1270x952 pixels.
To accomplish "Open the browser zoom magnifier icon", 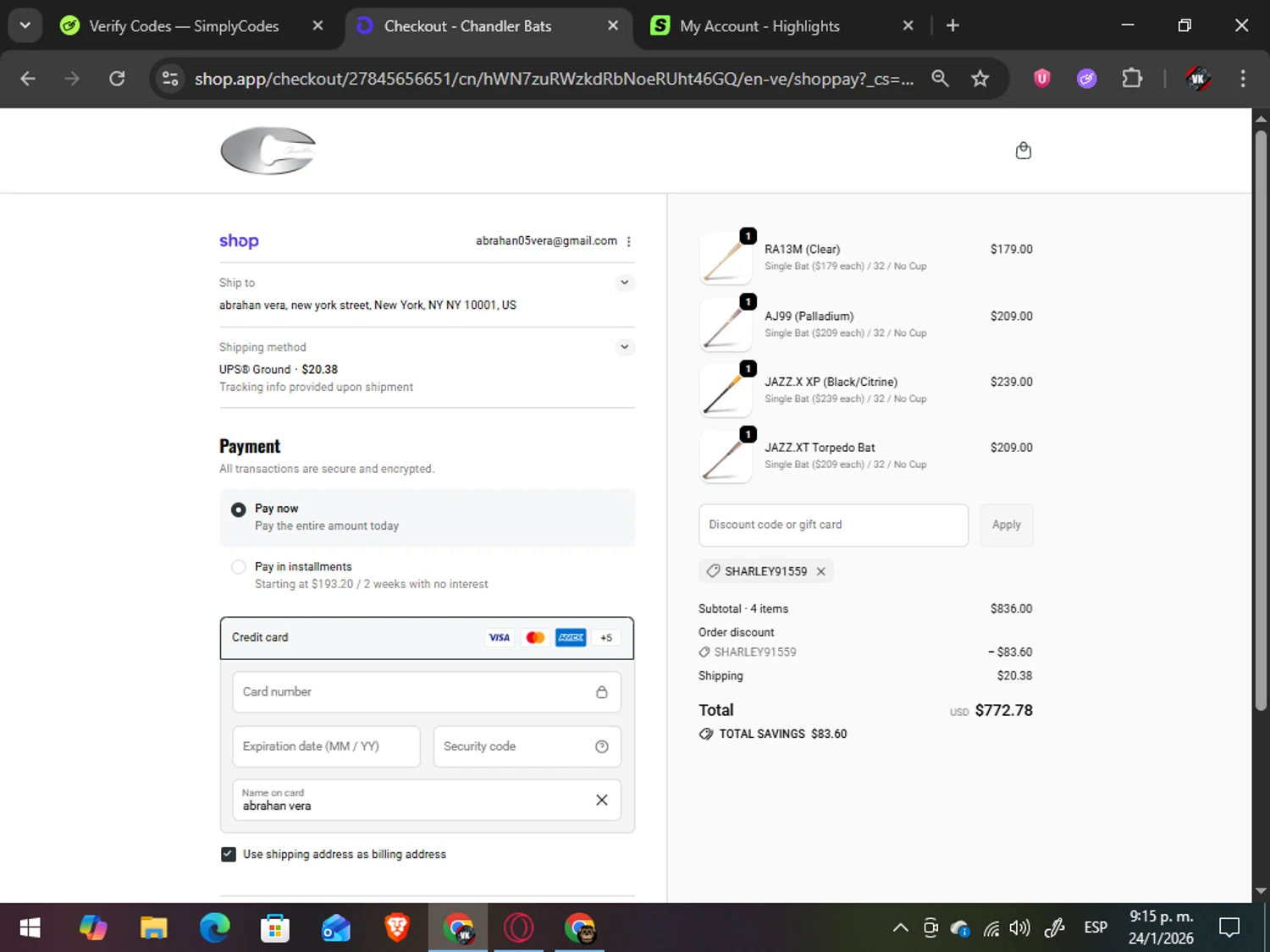I will [x=940, y=79].
